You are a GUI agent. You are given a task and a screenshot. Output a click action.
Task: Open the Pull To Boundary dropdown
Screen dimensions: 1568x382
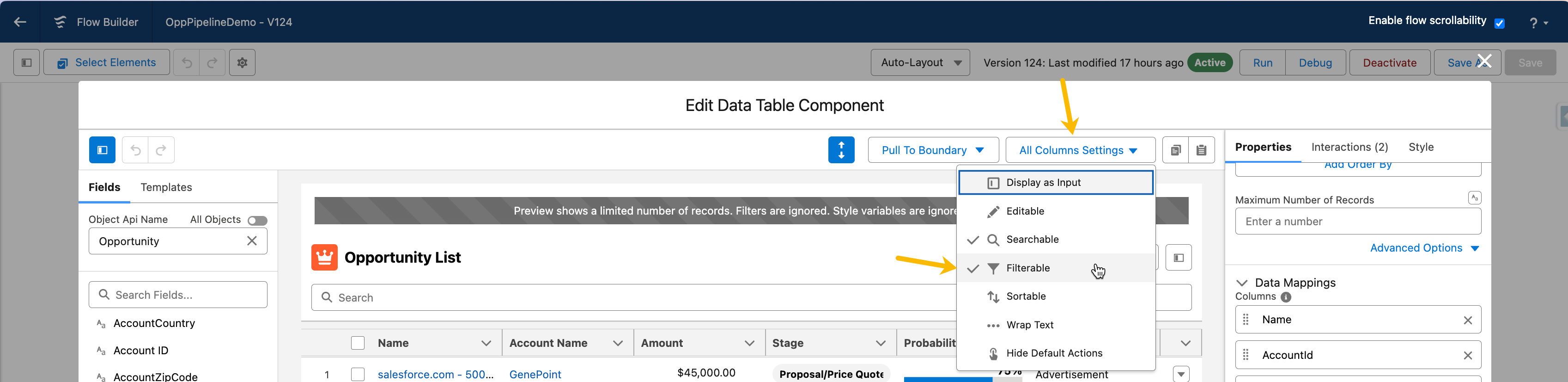point(933,150)
